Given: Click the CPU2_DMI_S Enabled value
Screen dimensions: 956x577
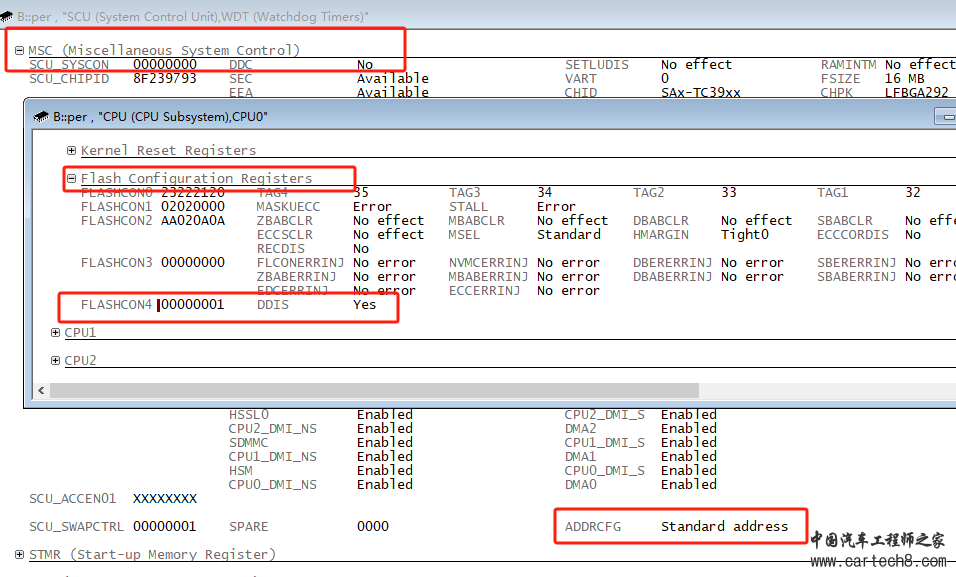Looking at the screenshot, I should pyautogui.click(x=689, y=414).
